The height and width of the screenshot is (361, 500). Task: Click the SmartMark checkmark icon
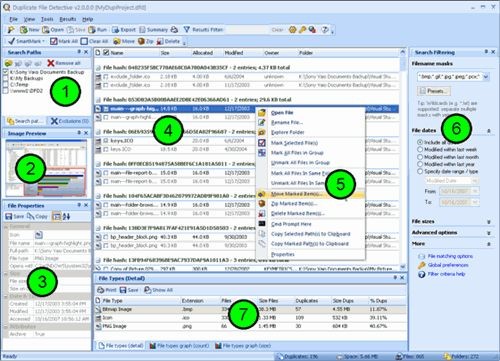(x=11, y=41)
